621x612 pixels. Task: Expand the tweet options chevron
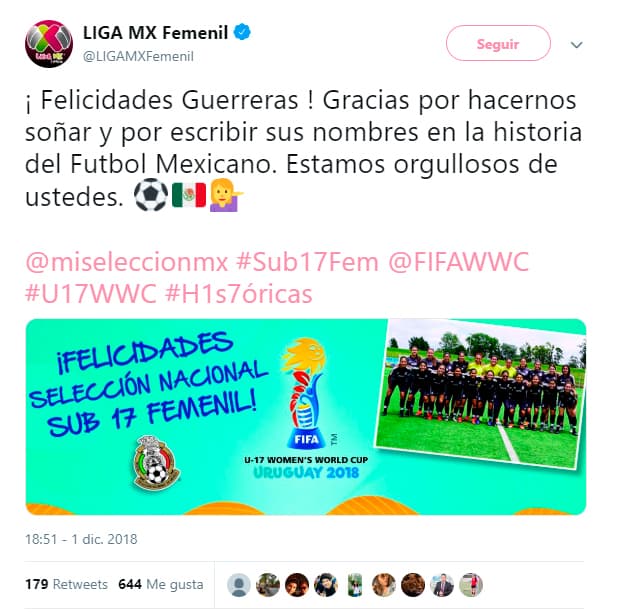[x=576, y=44]
